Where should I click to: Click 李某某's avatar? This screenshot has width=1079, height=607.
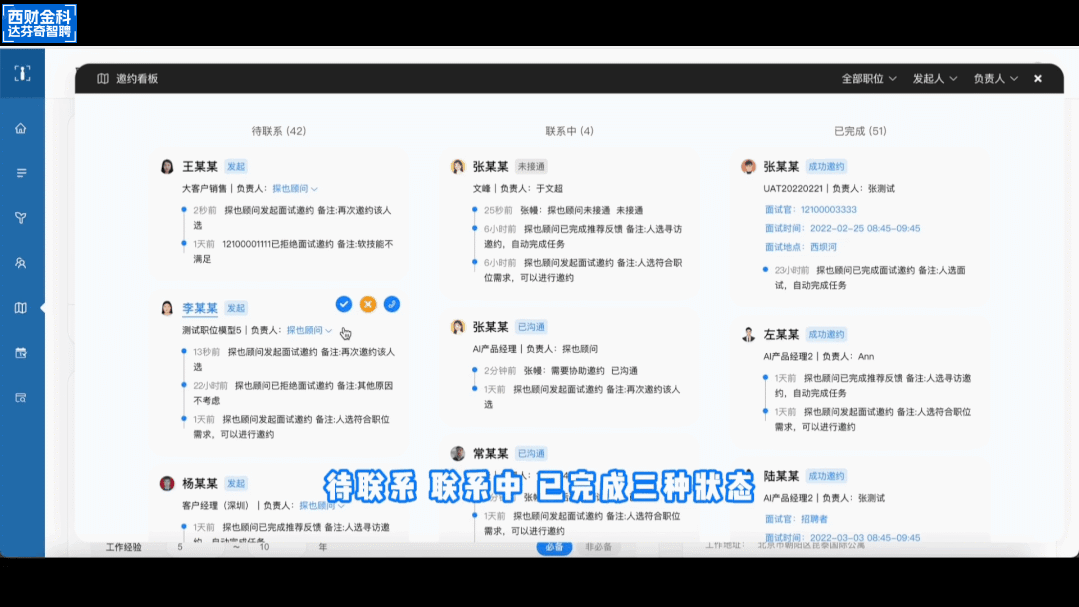167,308
